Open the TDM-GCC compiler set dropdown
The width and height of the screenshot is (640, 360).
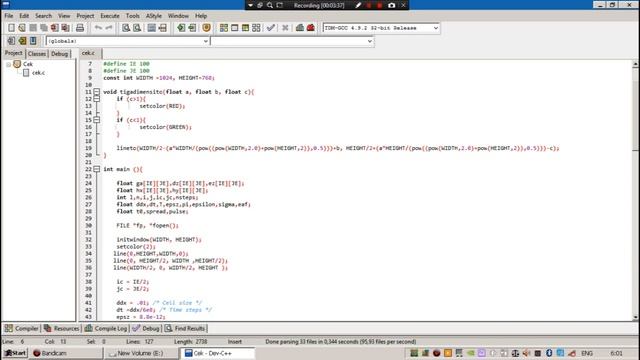[x=436, y=28]
